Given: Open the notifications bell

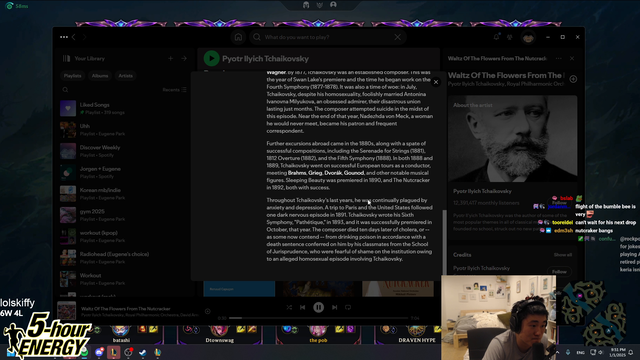Looking at the screenshot, I should (496, 37).
